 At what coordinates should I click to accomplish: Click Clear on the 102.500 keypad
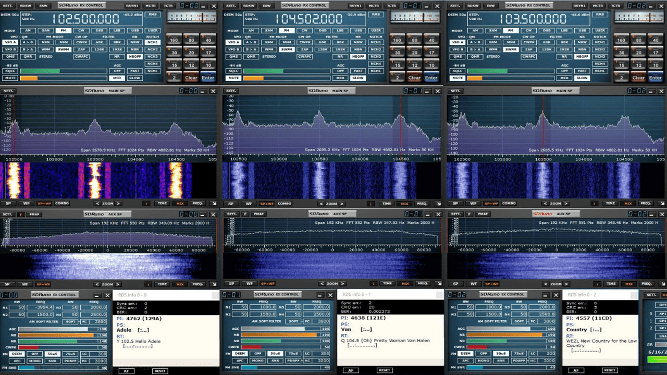(x=191, y=78)
